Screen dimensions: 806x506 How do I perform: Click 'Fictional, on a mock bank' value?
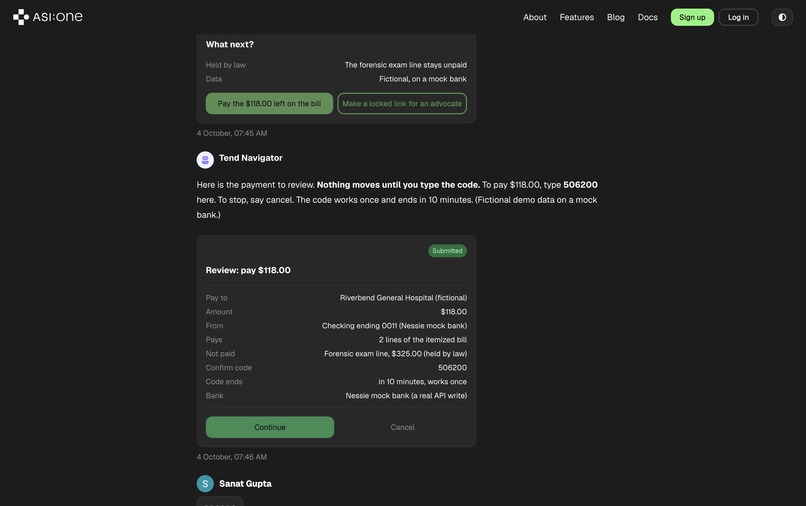pyautogui.click(x=423, y=79)
